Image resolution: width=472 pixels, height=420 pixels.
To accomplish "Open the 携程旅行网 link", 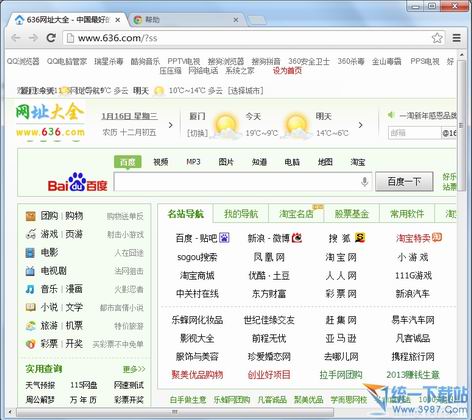I will (x=413, y=357).
